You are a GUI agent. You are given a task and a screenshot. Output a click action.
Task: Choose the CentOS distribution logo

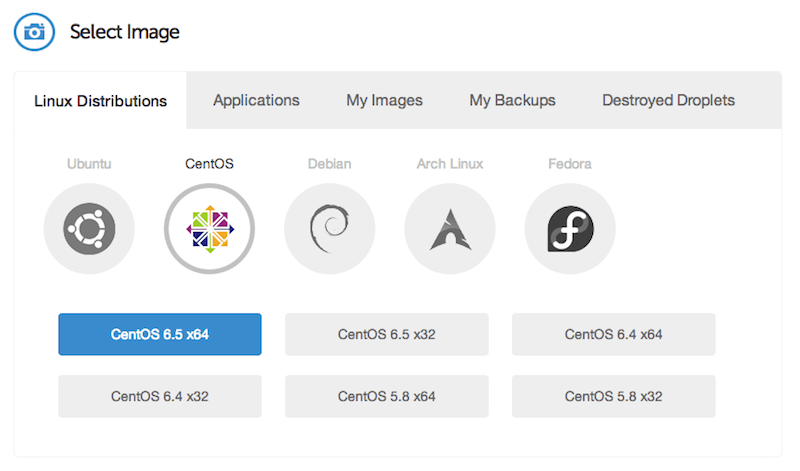(x=209, y=230)
